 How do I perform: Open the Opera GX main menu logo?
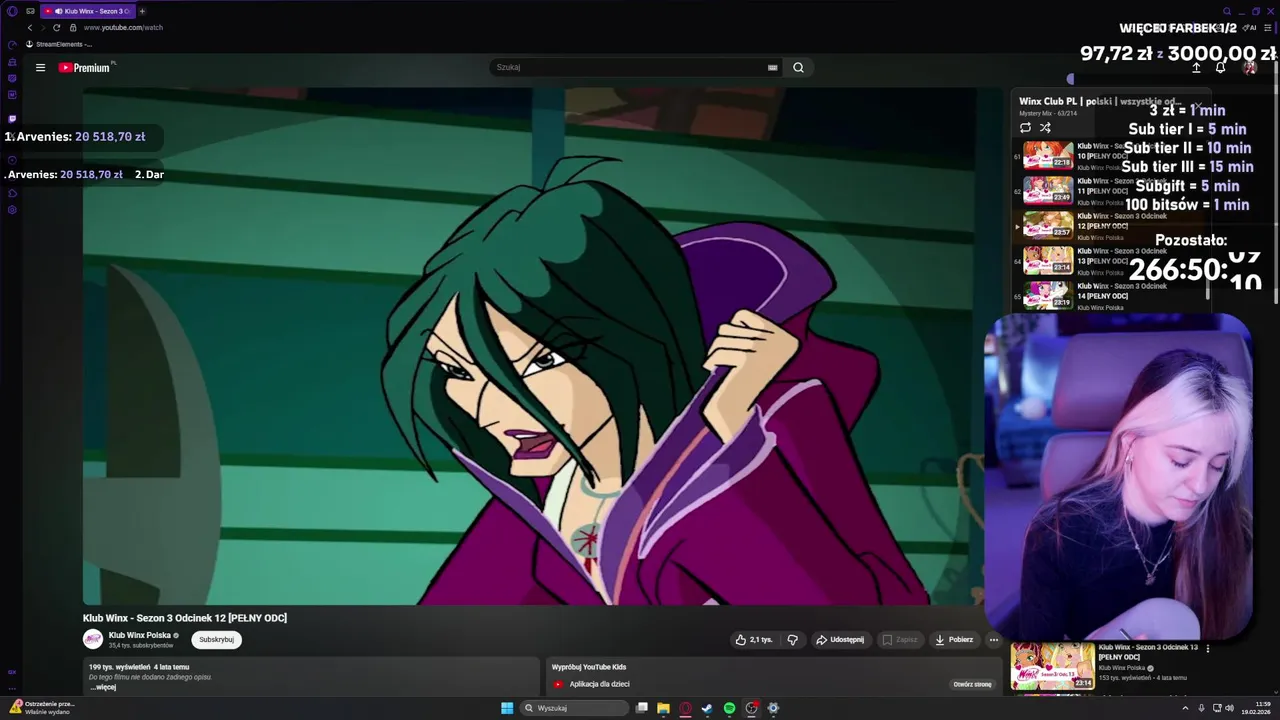(x=12, y=11)
